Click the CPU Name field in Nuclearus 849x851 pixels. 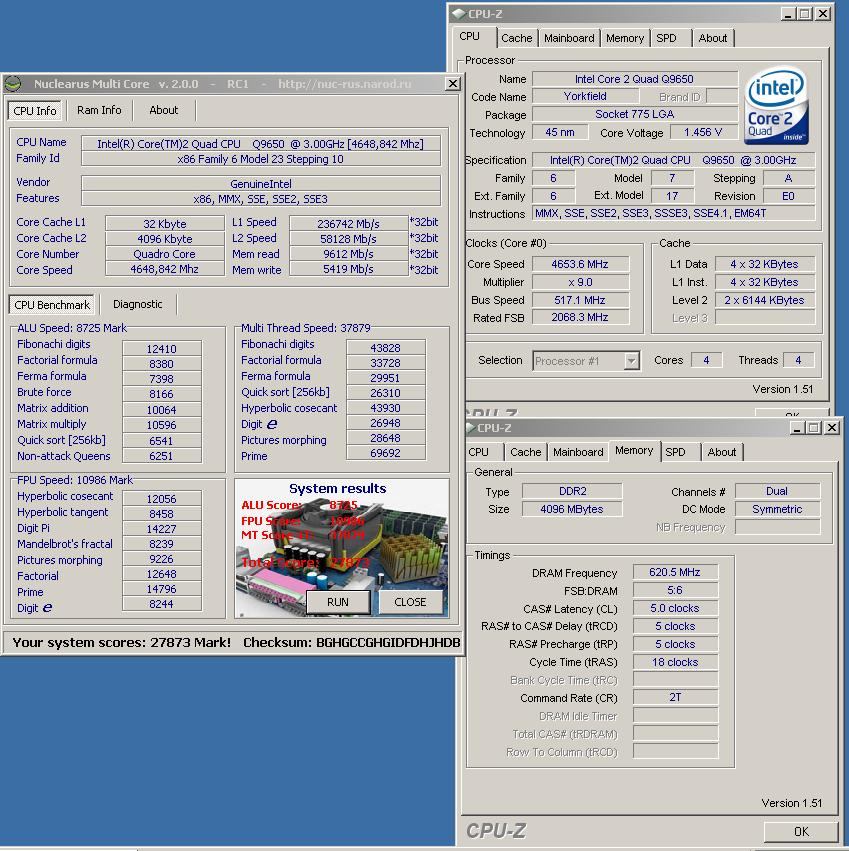pos(261,144)
